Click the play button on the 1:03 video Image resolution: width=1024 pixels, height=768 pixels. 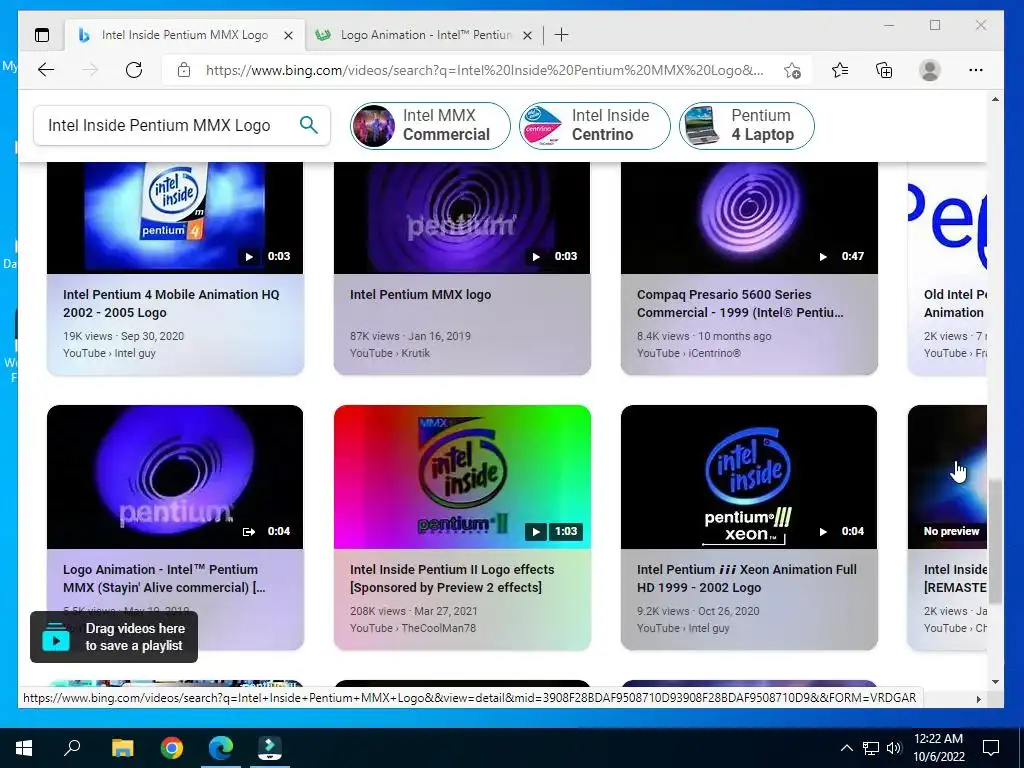pos(536,532)
